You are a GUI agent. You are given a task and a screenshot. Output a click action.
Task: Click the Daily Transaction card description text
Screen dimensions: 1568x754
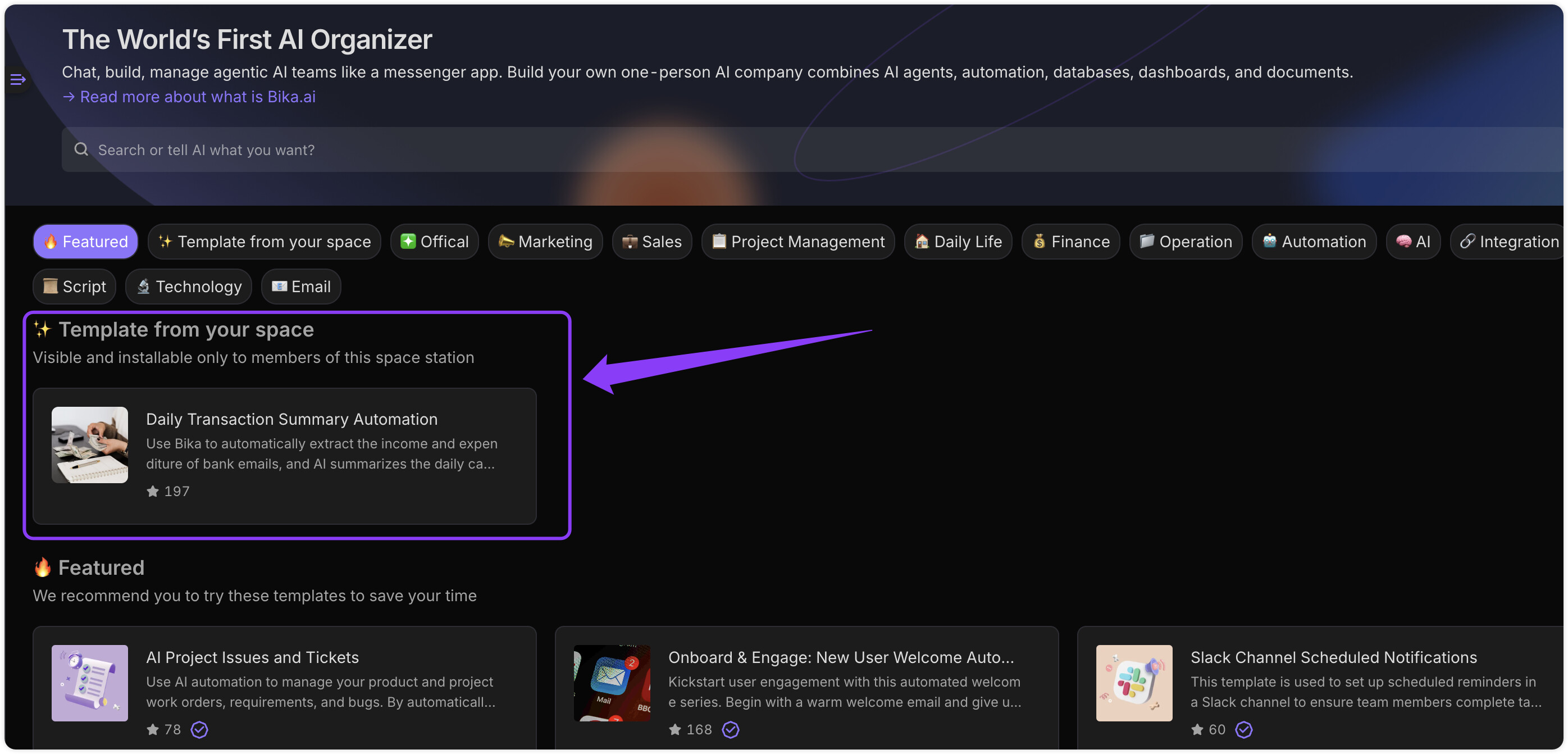[322, 454]
